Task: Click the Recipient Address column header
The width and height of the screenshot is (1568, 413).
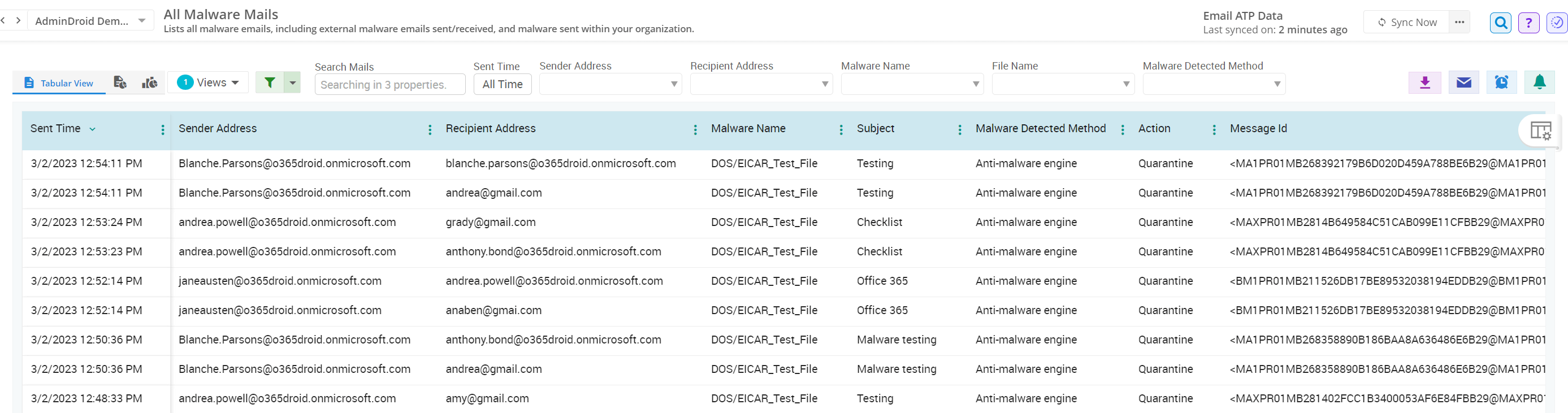Action: point(491,128)
